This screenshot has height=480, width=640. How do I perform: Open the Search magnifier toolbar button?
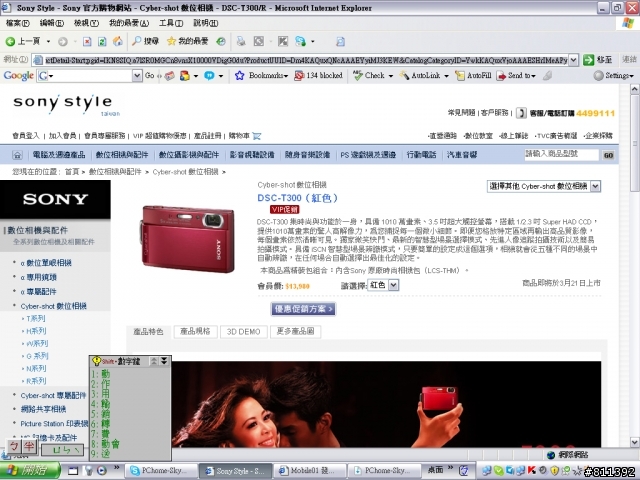(x=145, y=41)
